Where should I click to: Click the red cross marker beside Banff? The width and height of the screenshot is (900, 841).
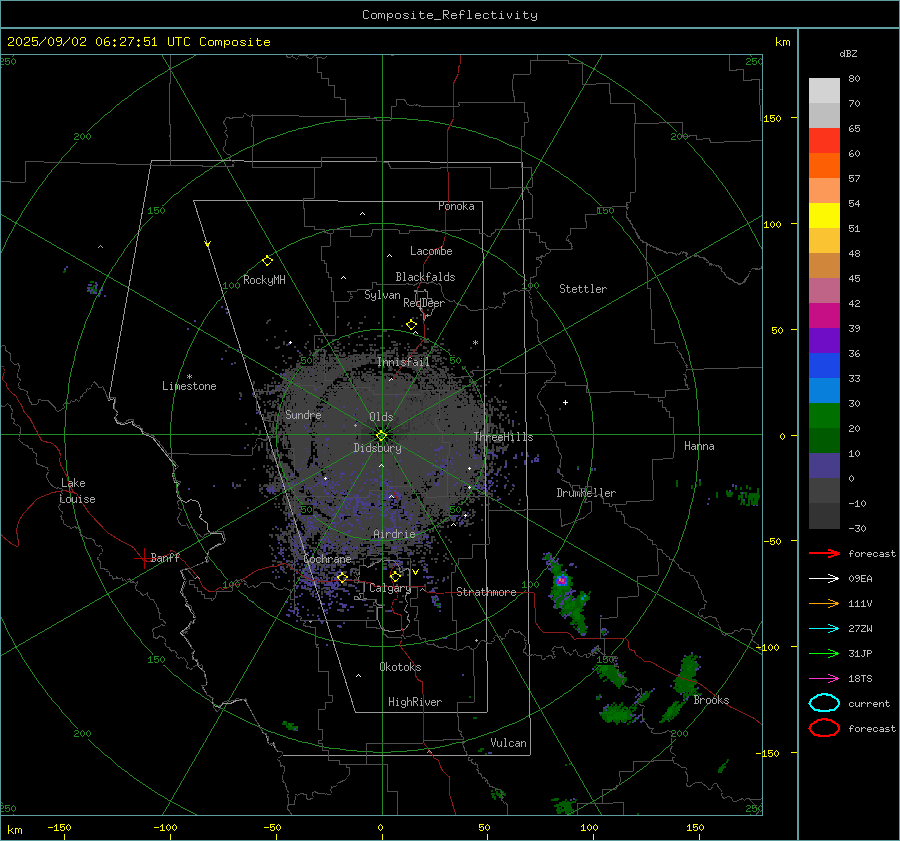pyautogui.click(x=143, y=558)
